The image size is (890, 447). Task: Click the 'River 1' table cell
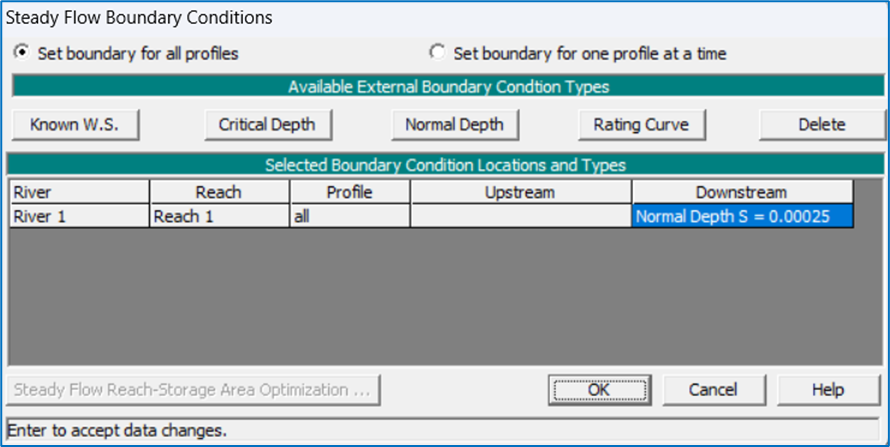79,216
